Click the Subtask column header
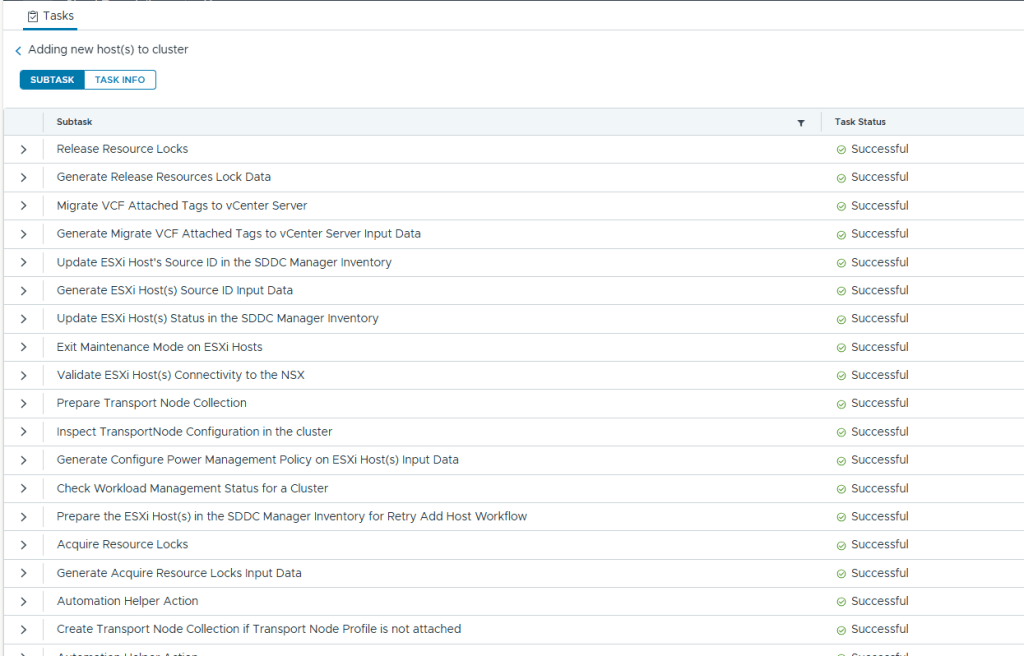The height and width of the screenshot is (656, 1024). pos(74,122)
